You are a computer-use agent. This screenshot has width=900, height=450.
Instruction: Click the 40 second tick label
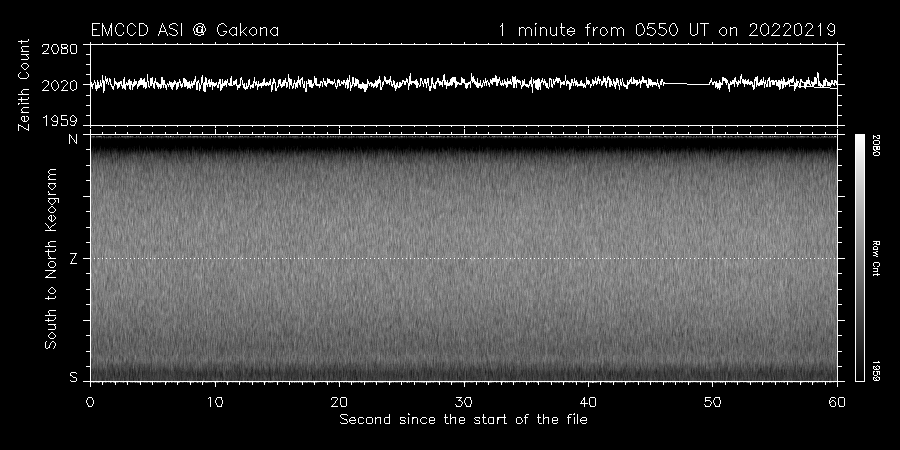pyautogui.click(x=588, y=402)
